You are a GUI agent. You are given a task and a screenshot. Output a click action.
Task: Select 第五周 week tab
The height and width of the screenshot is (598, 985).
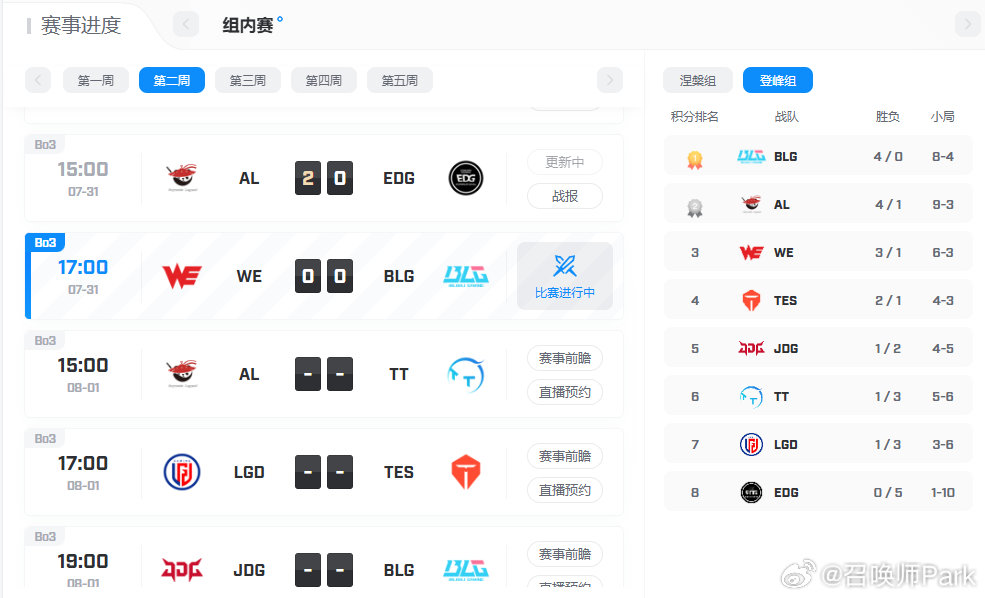coord(400,80)
